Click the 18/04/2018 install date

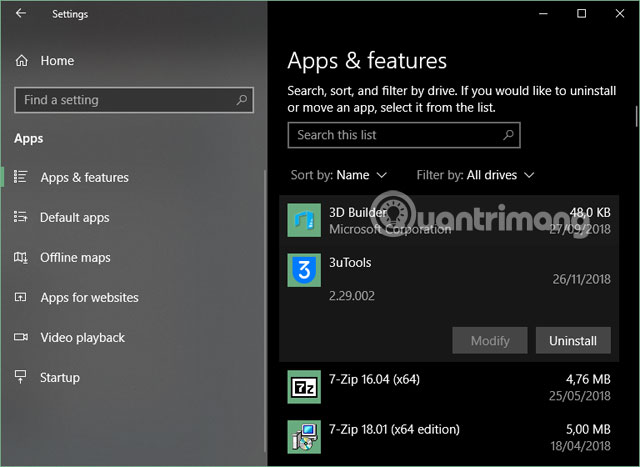tap(580, 446)
